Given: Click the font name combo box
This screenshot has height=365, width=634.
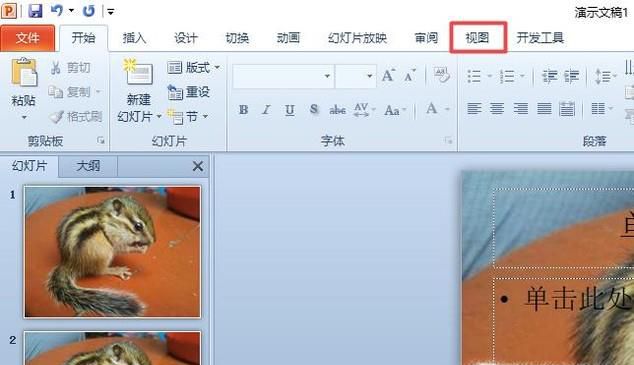Looking at the screenshot, I should pos(283,76).
